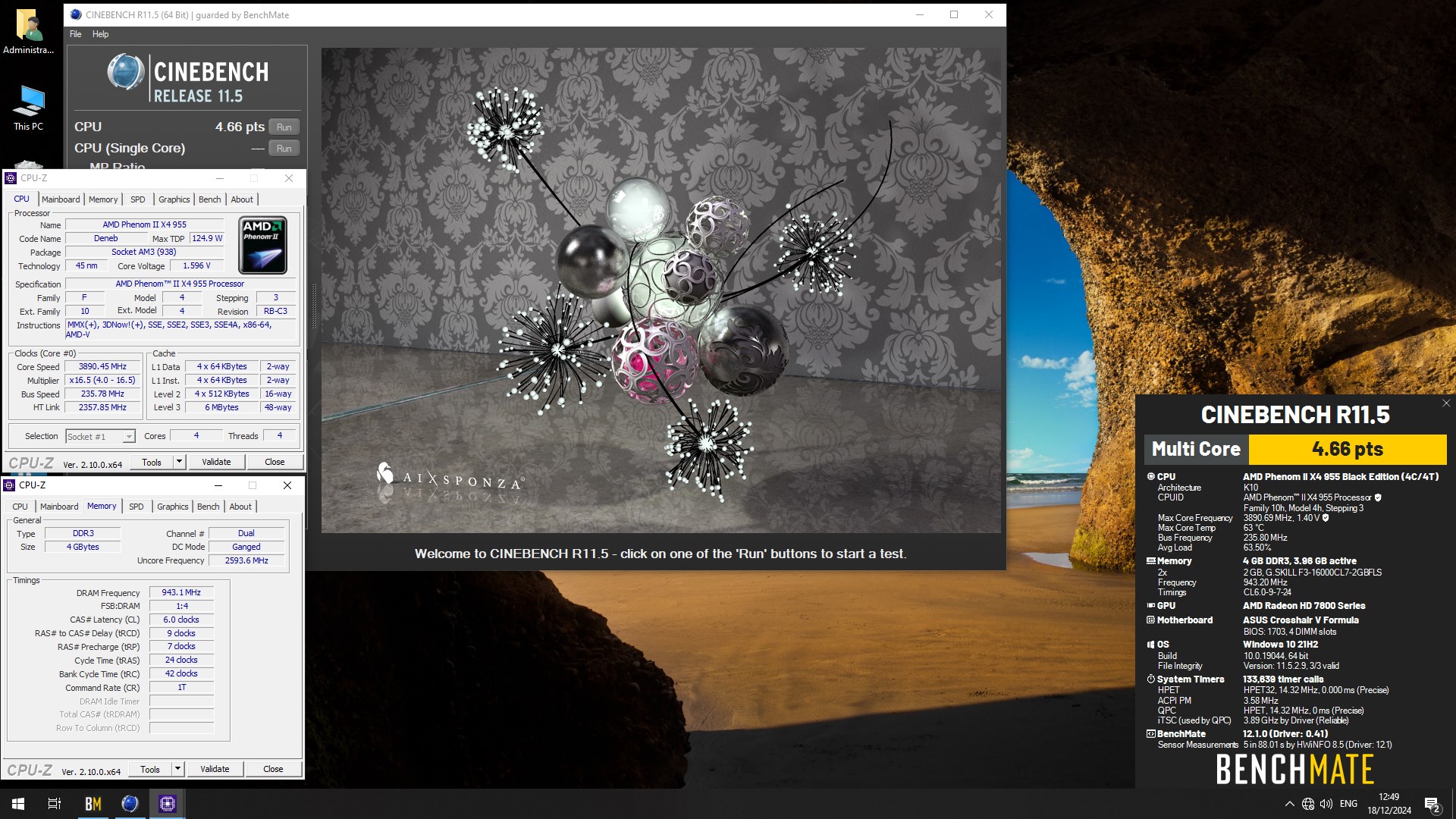Click the Cinebench globe logo icon
The height and width of the screenshot is (819, 1456).
(125, 74)
